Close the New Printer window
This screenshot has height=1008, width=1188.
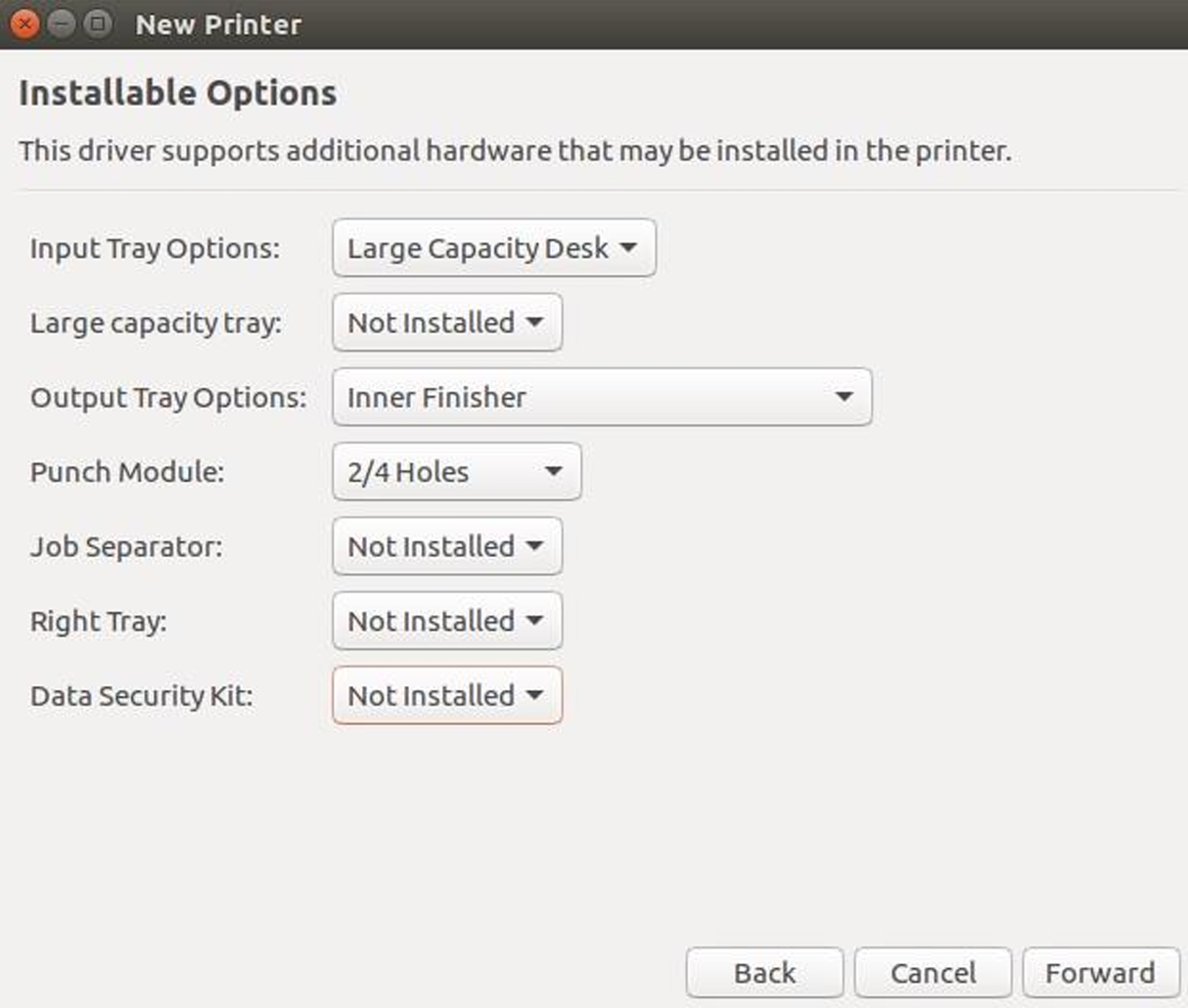tap(25, 23)
